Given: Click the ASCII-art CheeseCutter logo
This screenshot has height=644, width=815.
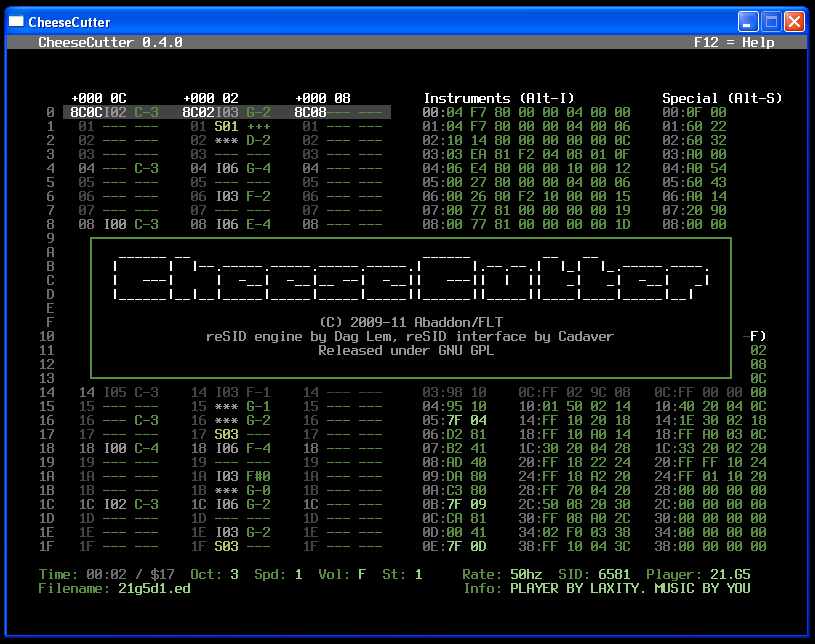Looking at the screenshot, I should [411, 278].
